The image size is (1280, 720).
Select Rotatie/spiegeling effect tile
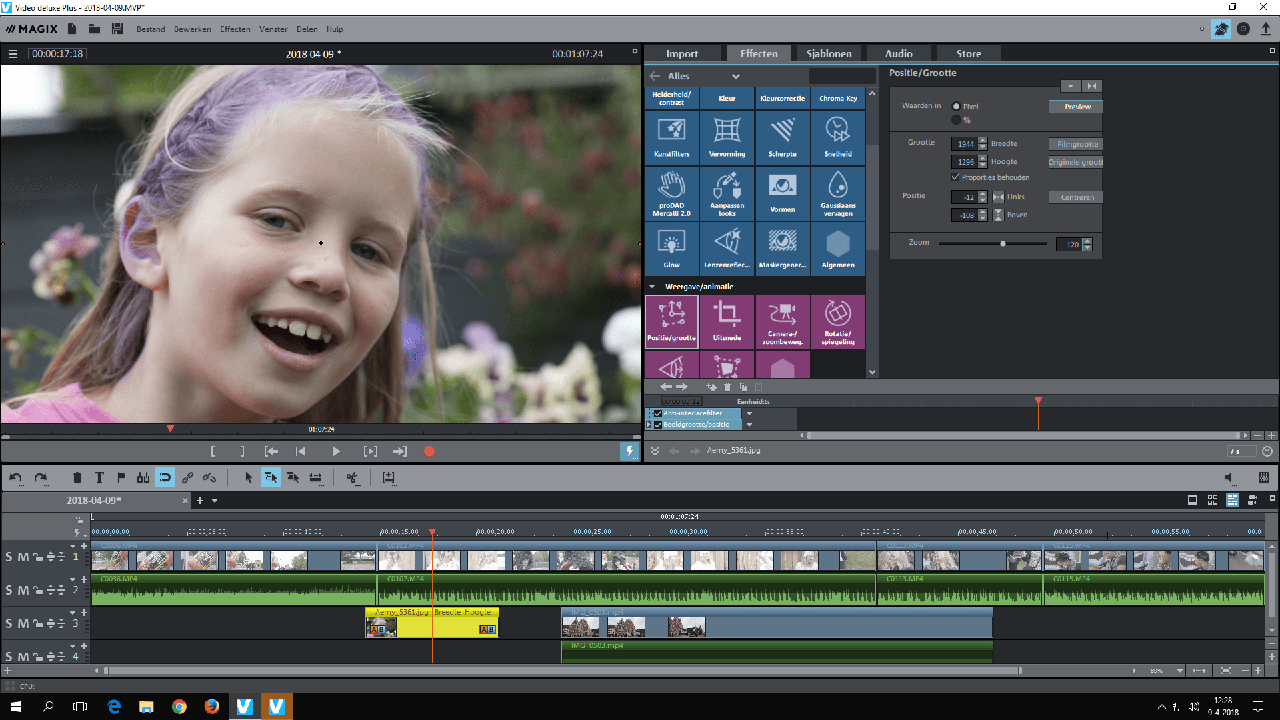click(x=838, y=321)
